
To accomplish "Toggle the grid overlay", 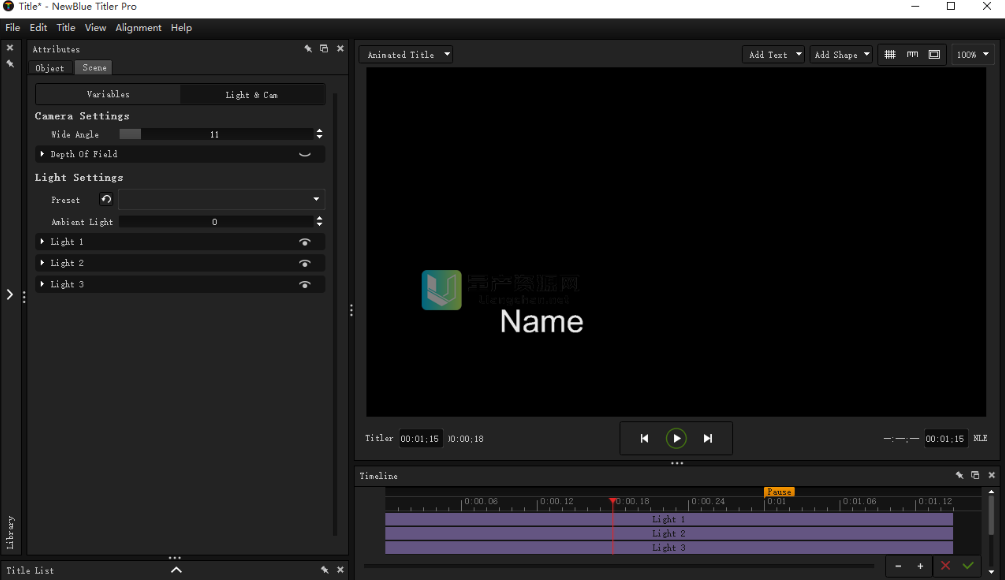I will pos(890,54).
